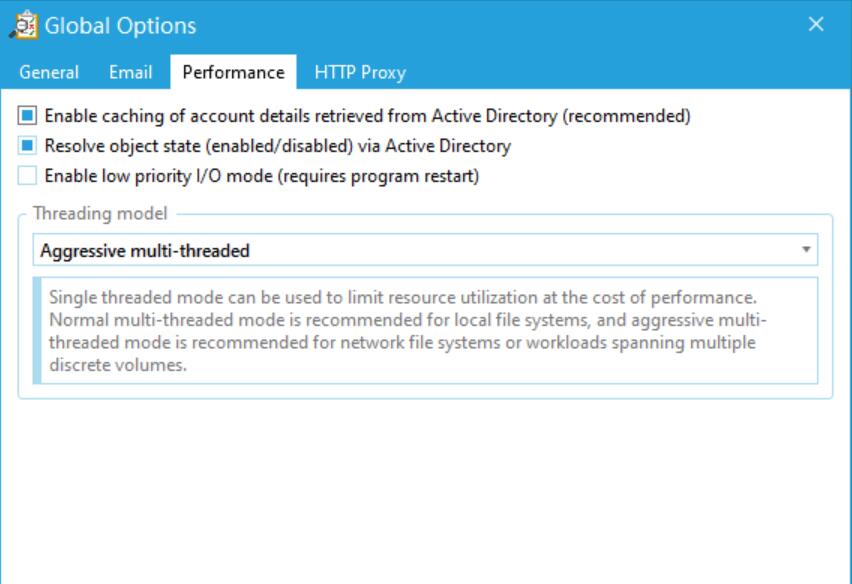Click the 'Global Options' title text

pyautogui.click(x=121, y=26)
